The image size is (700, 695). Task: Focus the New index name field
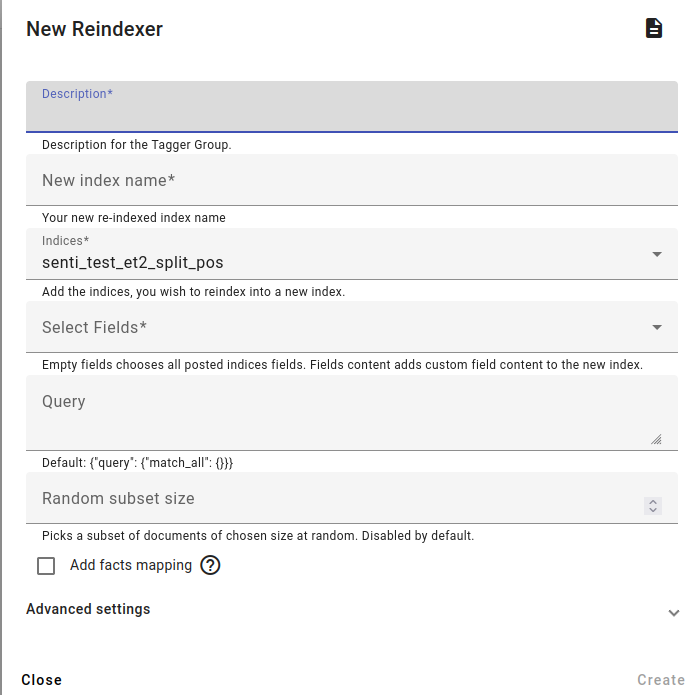[x=352, y=180]
